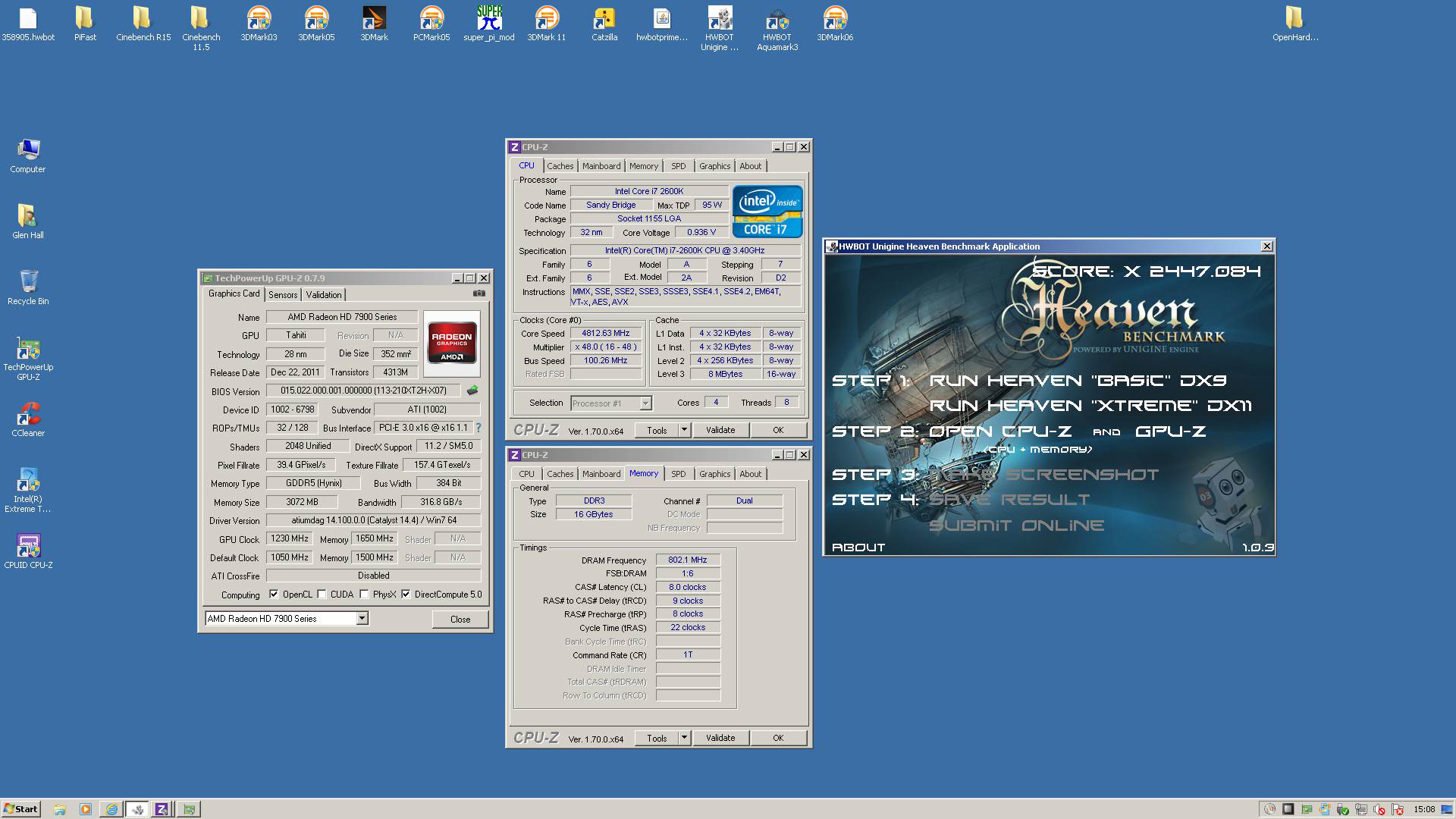The width and height of the screenshot is (1456, 819).
Task: Open the Mainboard tab in upper CPU-Z
Action: click(x=601, y=166)
